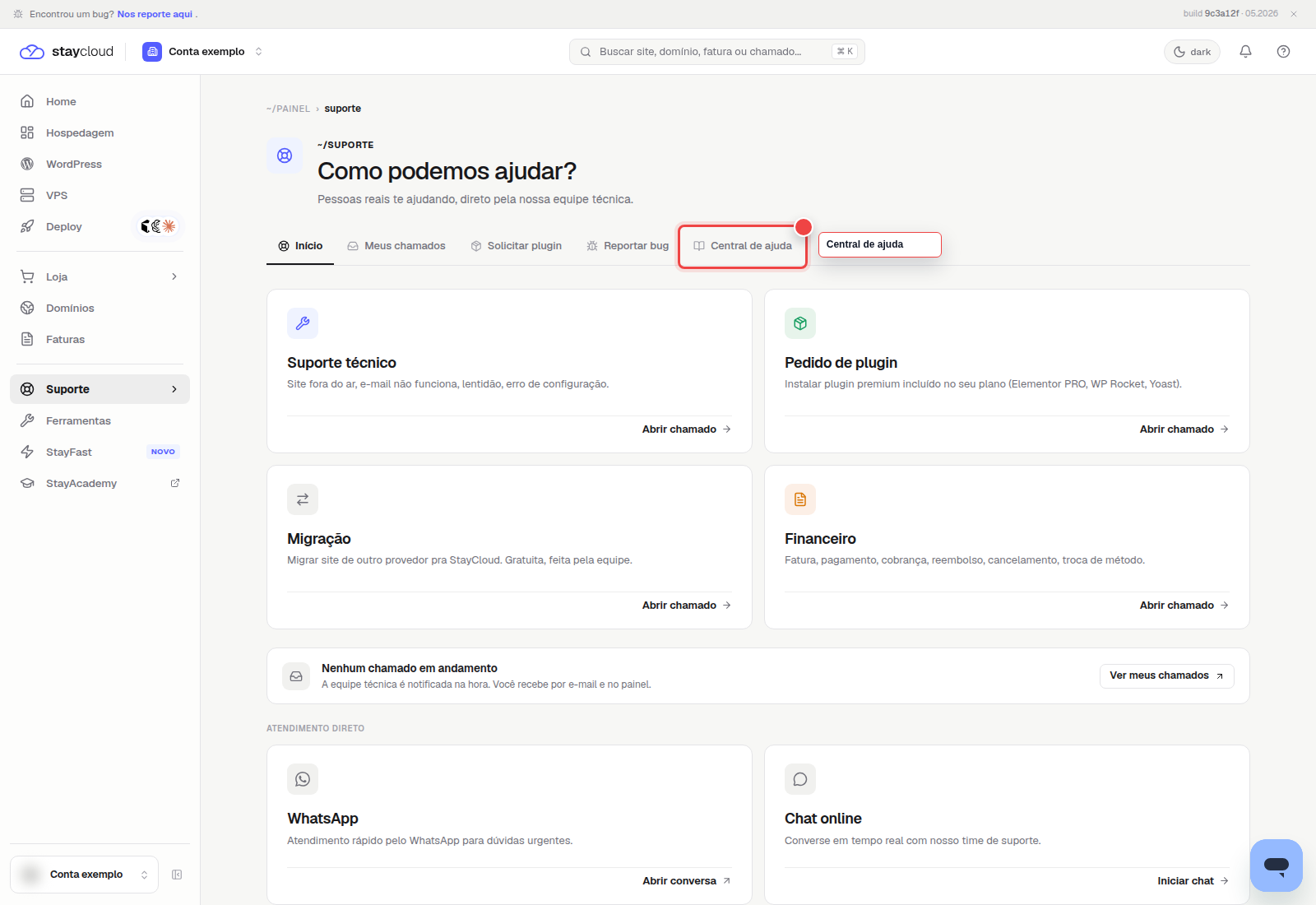Open Faturas in the sidebar

click(x=100, y=339)
